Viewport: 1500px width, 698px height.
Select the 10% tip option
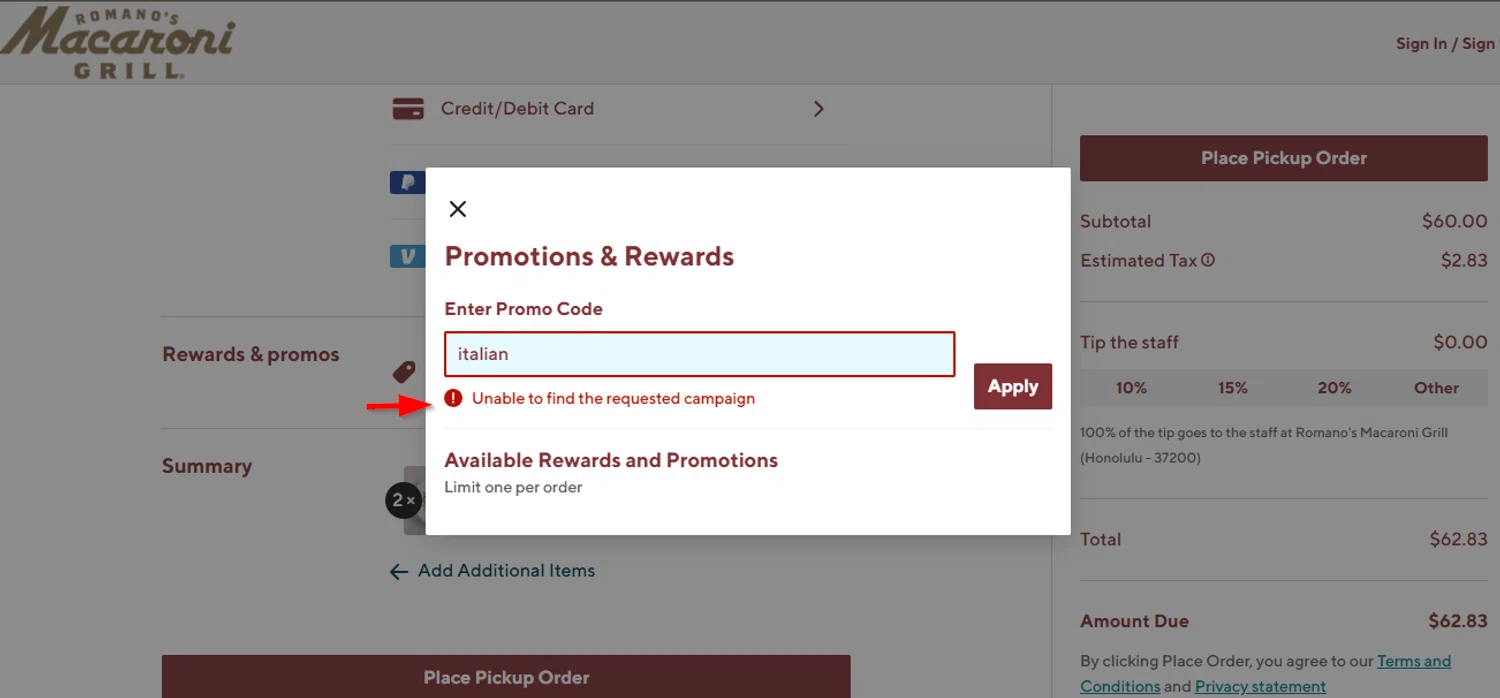click(1131, 388)
